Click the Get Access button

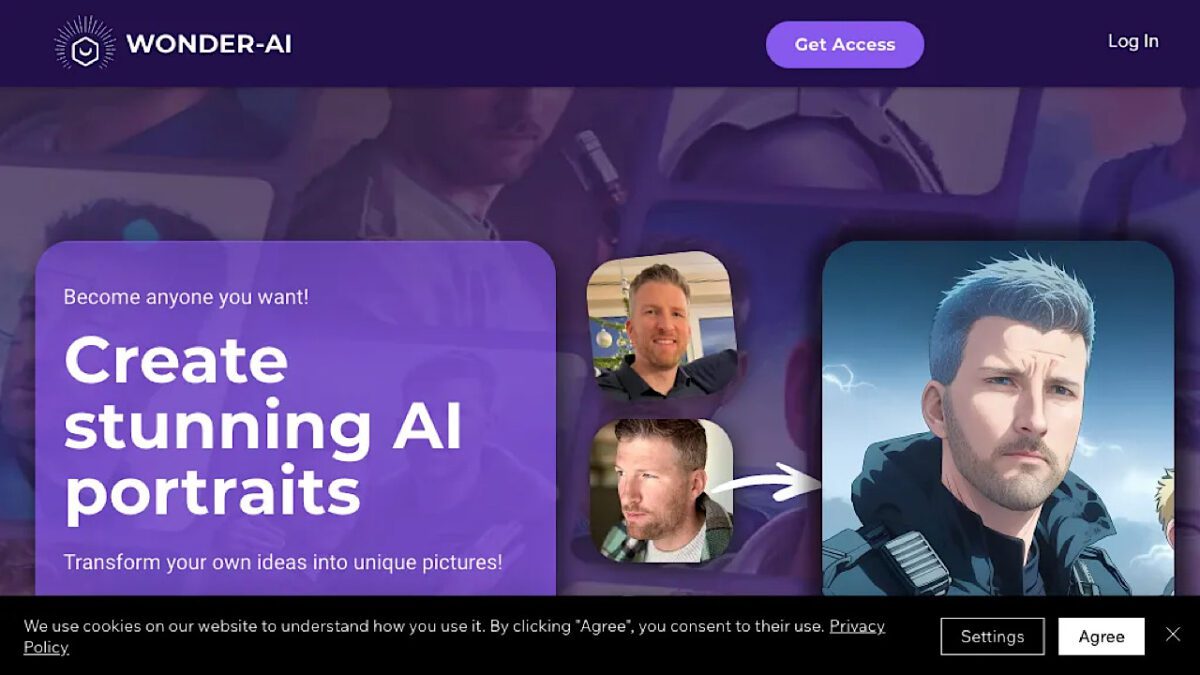845,45
